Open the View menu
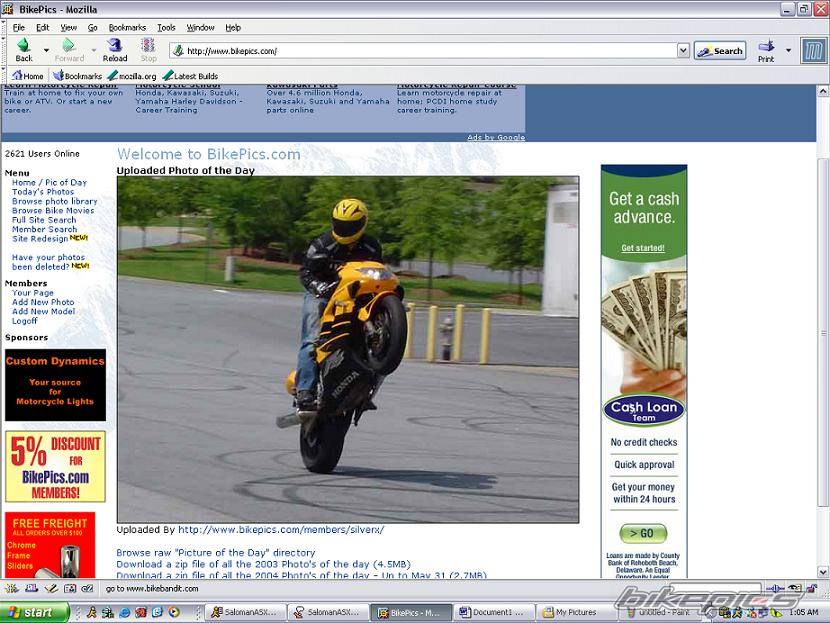 [68, 27]
